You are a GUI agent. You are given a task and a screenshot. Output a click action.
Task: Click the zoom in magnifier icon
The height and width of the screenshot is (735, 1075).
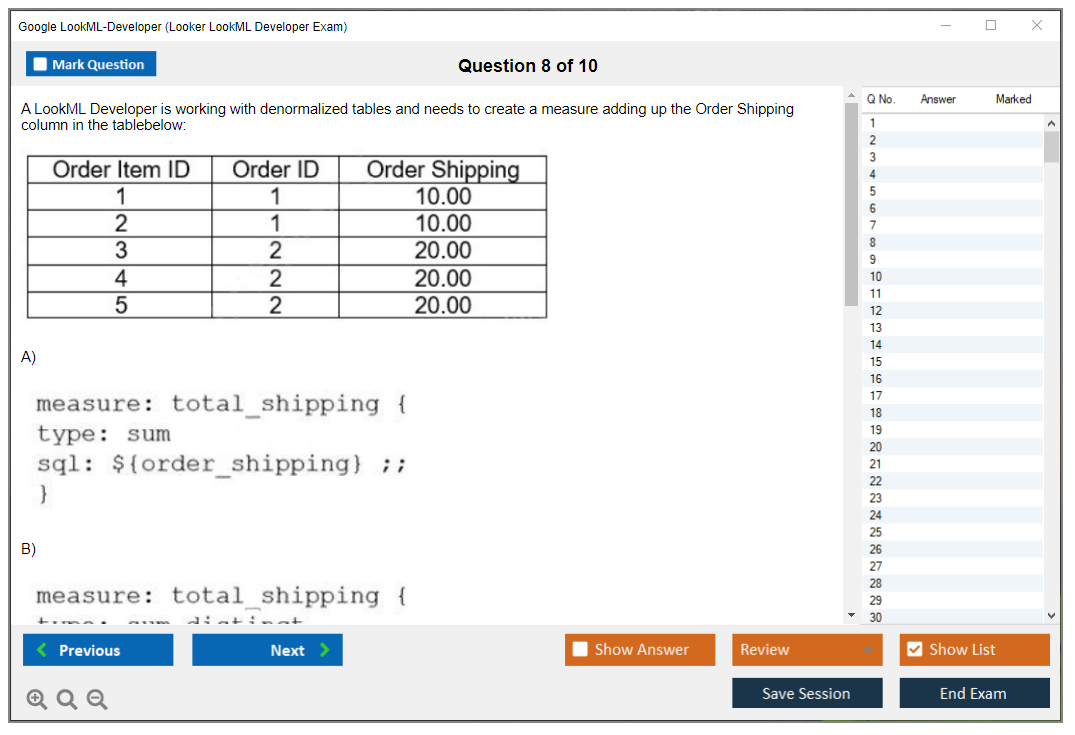(x=37, y=700)
